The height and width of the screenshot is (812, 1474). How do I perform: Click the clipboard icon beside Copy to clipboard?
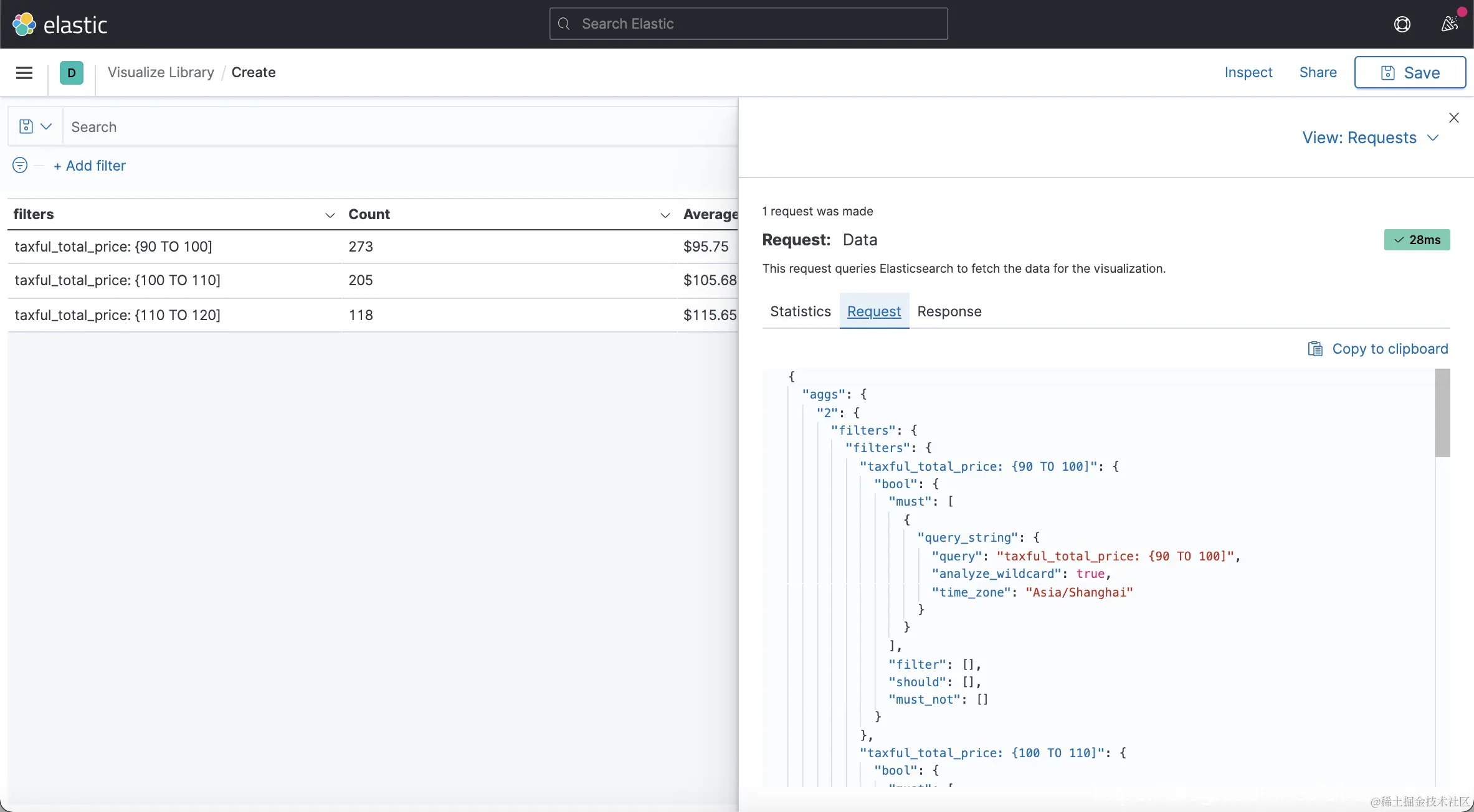(x=1315, y=349)
